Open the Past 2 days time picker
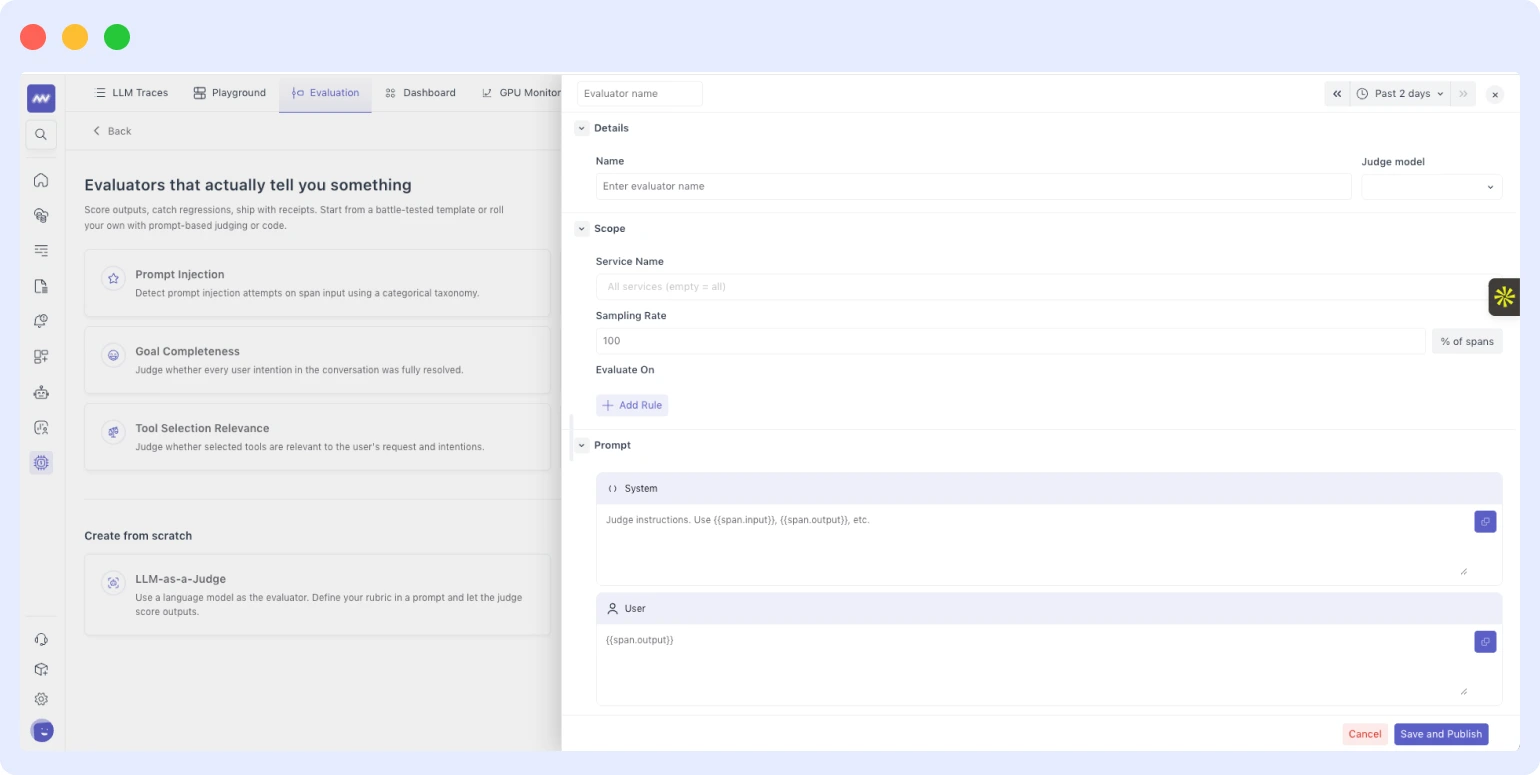 pyautogui.click(x=1400, y=94)
